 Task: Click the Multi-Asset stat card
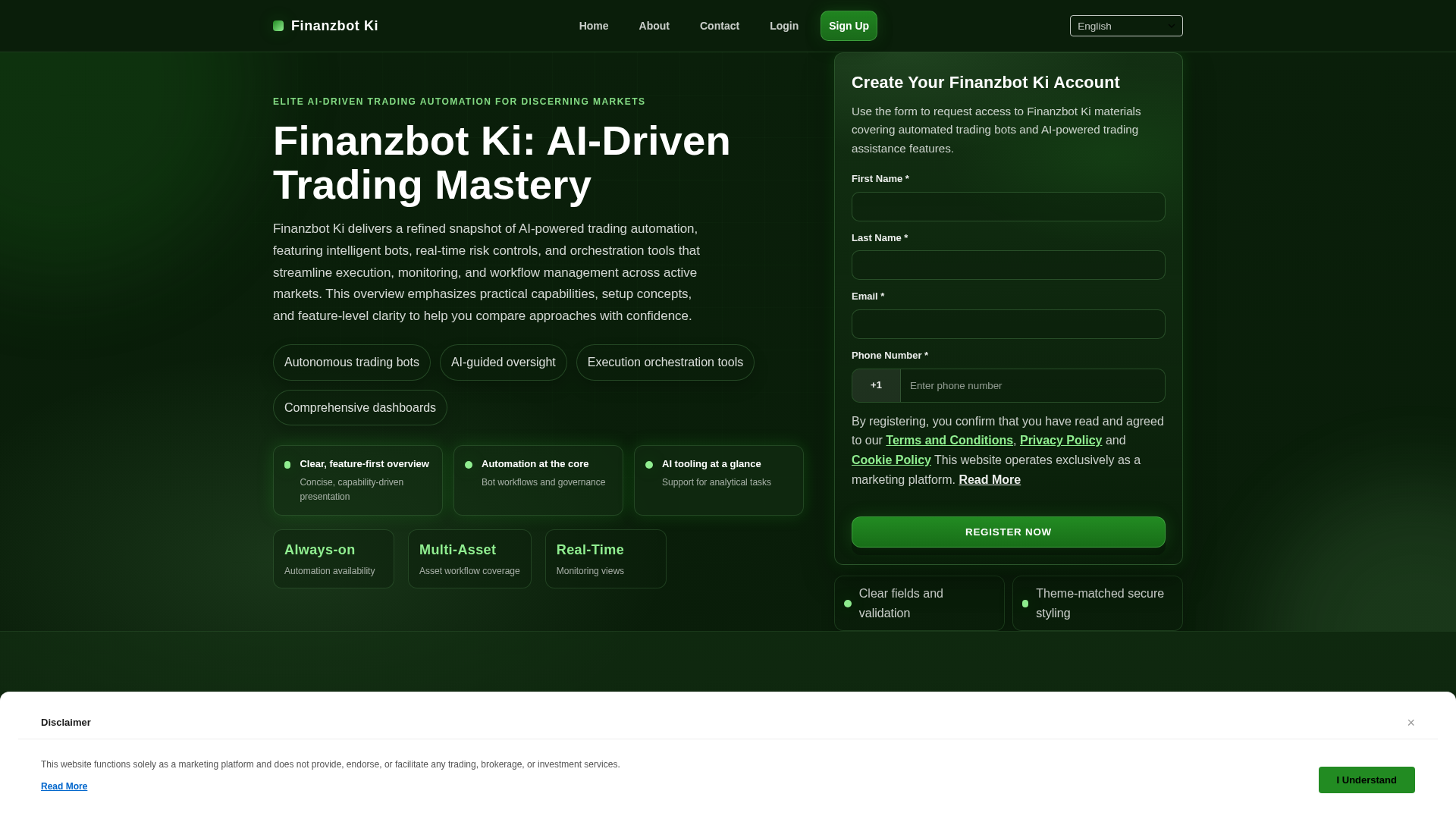pos(469,559)
